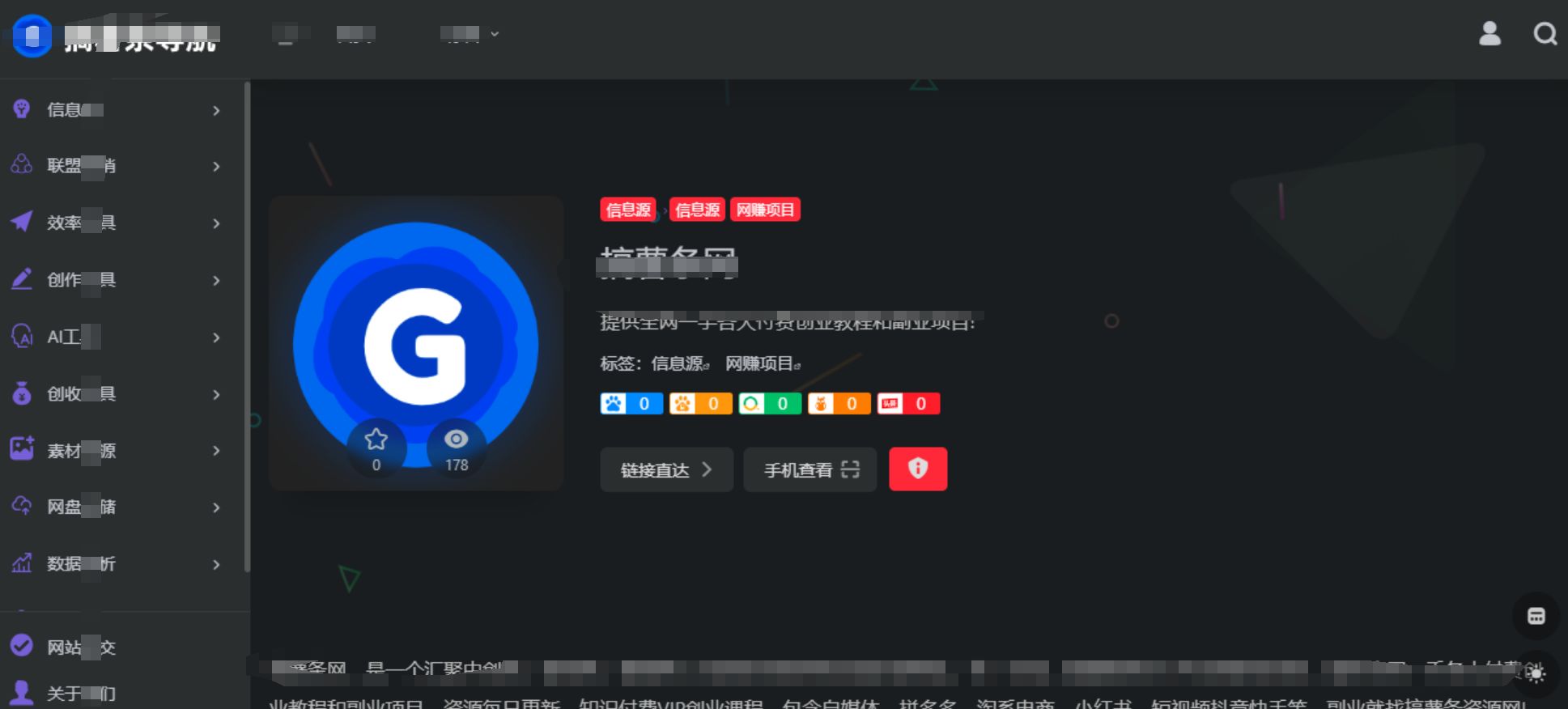The height and width of the screenshot is (709, 1568).
Task: Click the pencil icon for 创作
Action: (x=22, y=279)
